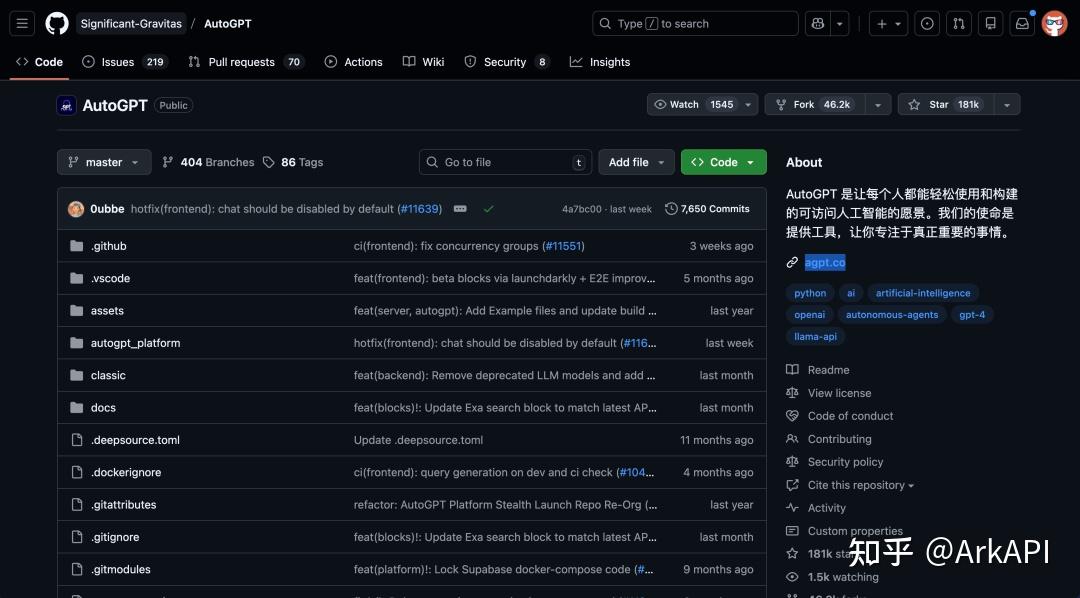Open the .gitmodules file
This screenshot has height=598, width=1080.
[x=121, y=569]
